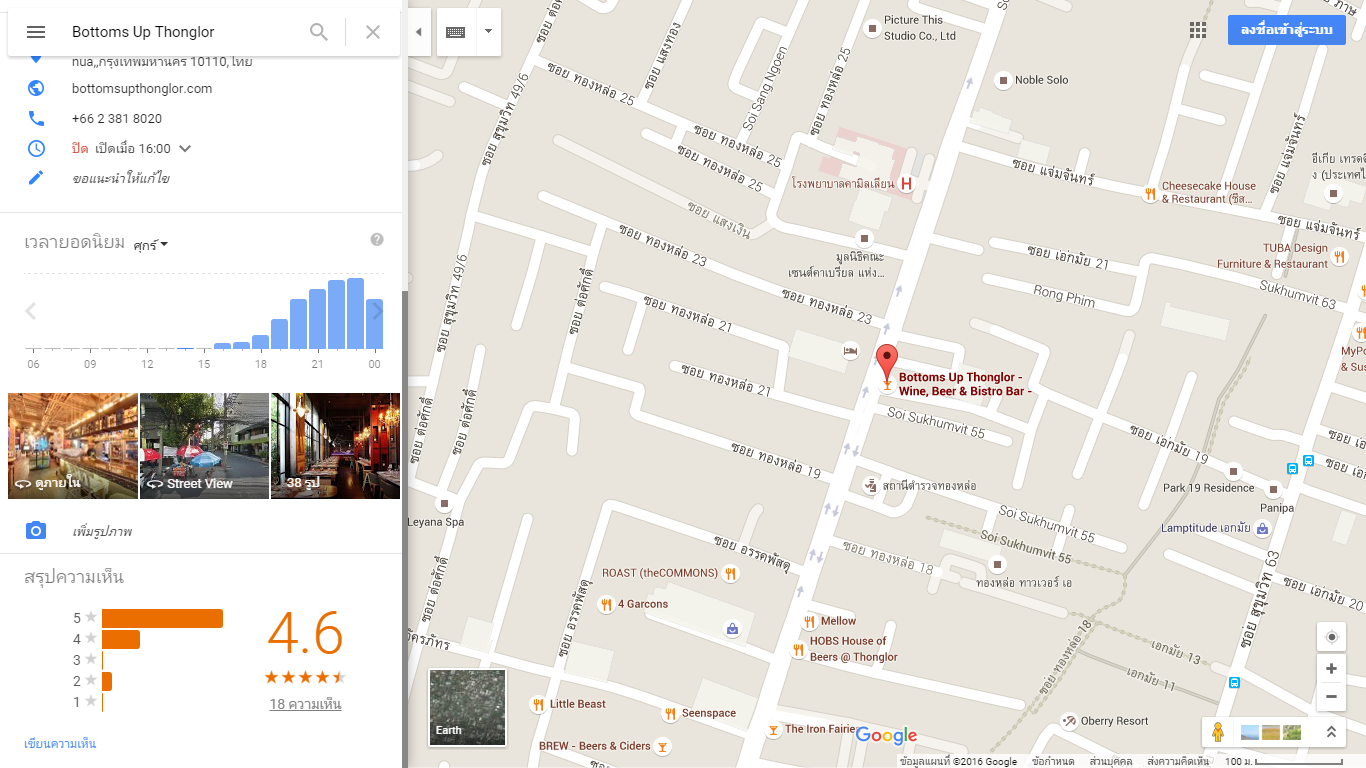
Task: Click the Little Beast restaurant marker
Action: click(538, 704)
